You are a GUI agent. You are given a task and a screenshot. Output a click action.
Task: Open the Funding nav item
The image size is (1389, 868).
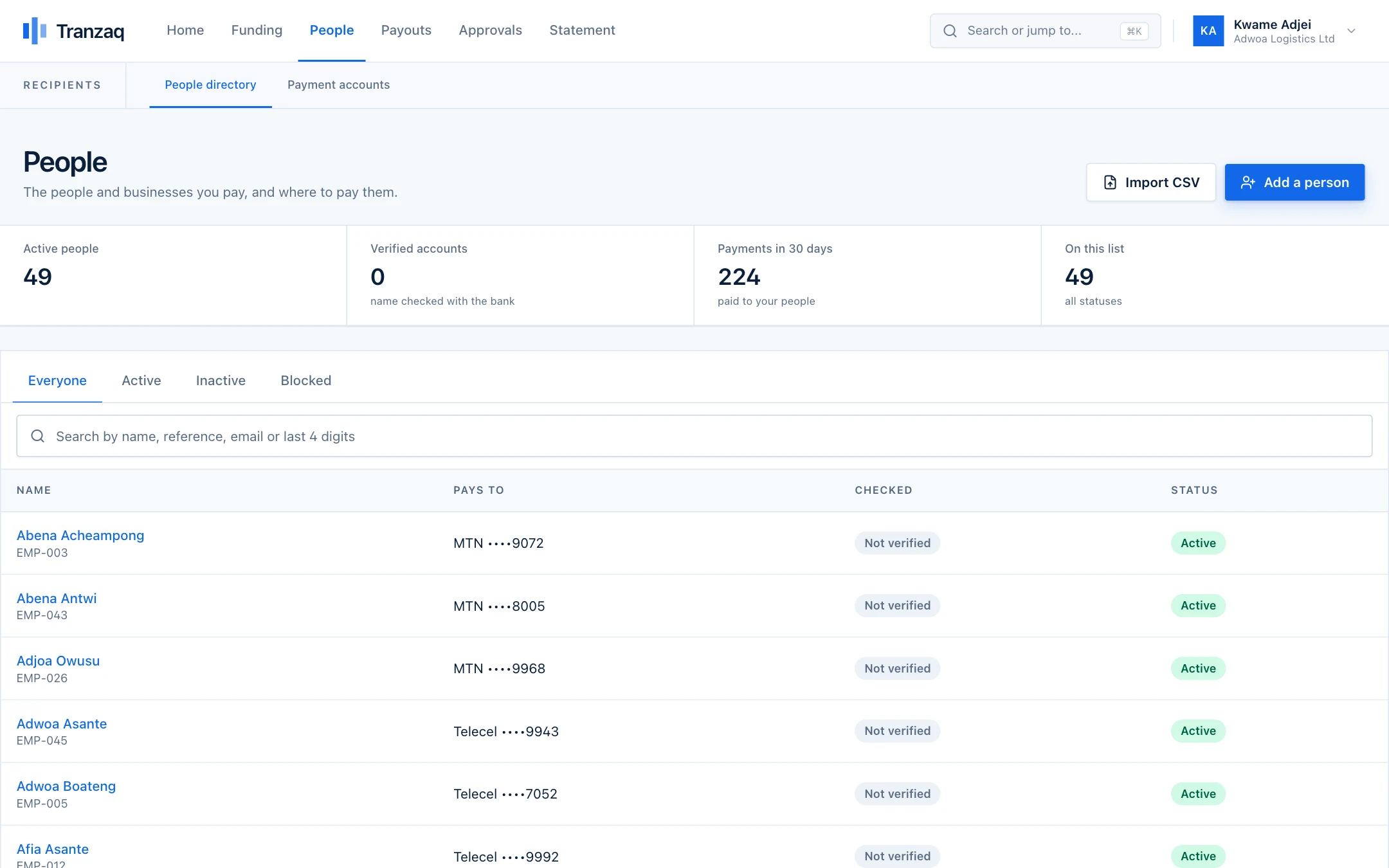point(257,30)
